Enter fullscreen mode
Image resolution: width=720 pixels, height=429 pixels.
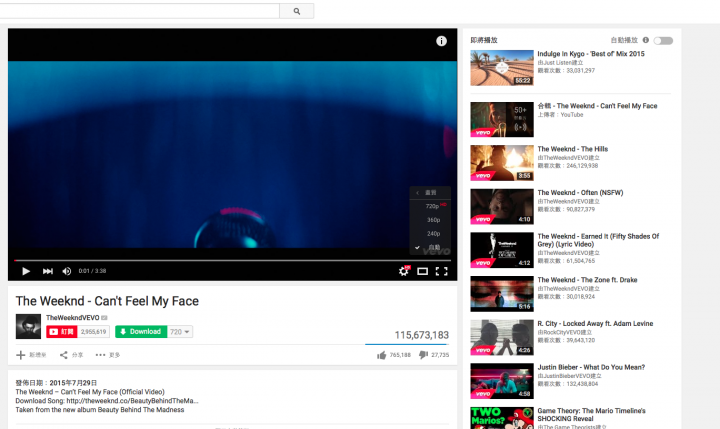coord(441,271)
